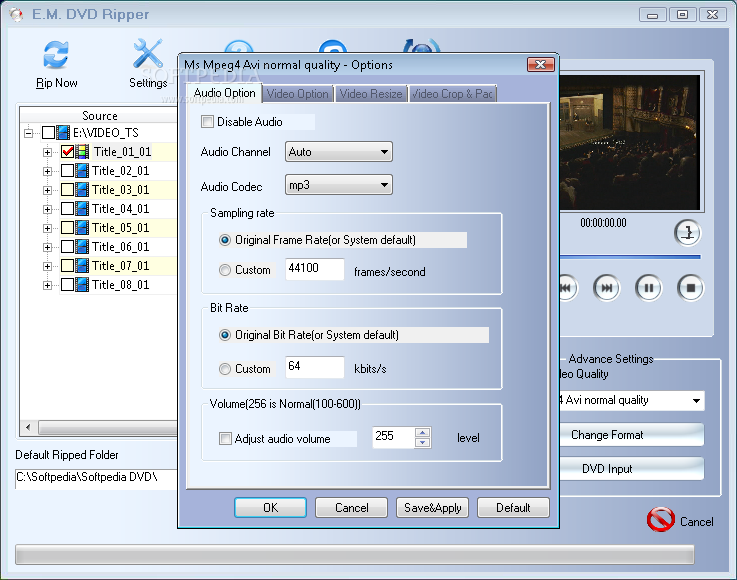Open the Audio Channel dropdown
737x580 pixels.
338,152
